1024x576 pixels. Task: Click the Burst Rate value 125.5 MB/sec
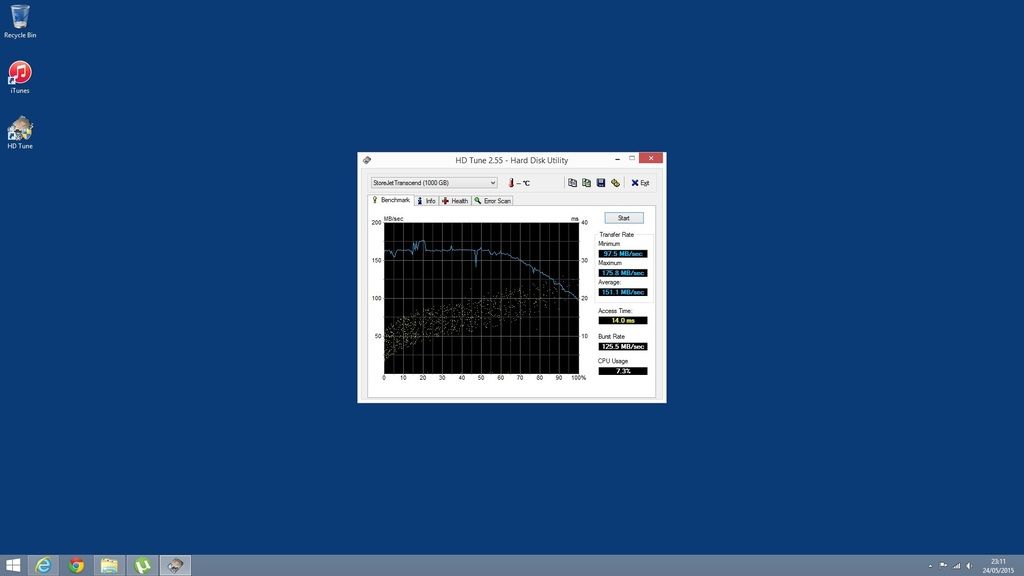coord(623,347)
